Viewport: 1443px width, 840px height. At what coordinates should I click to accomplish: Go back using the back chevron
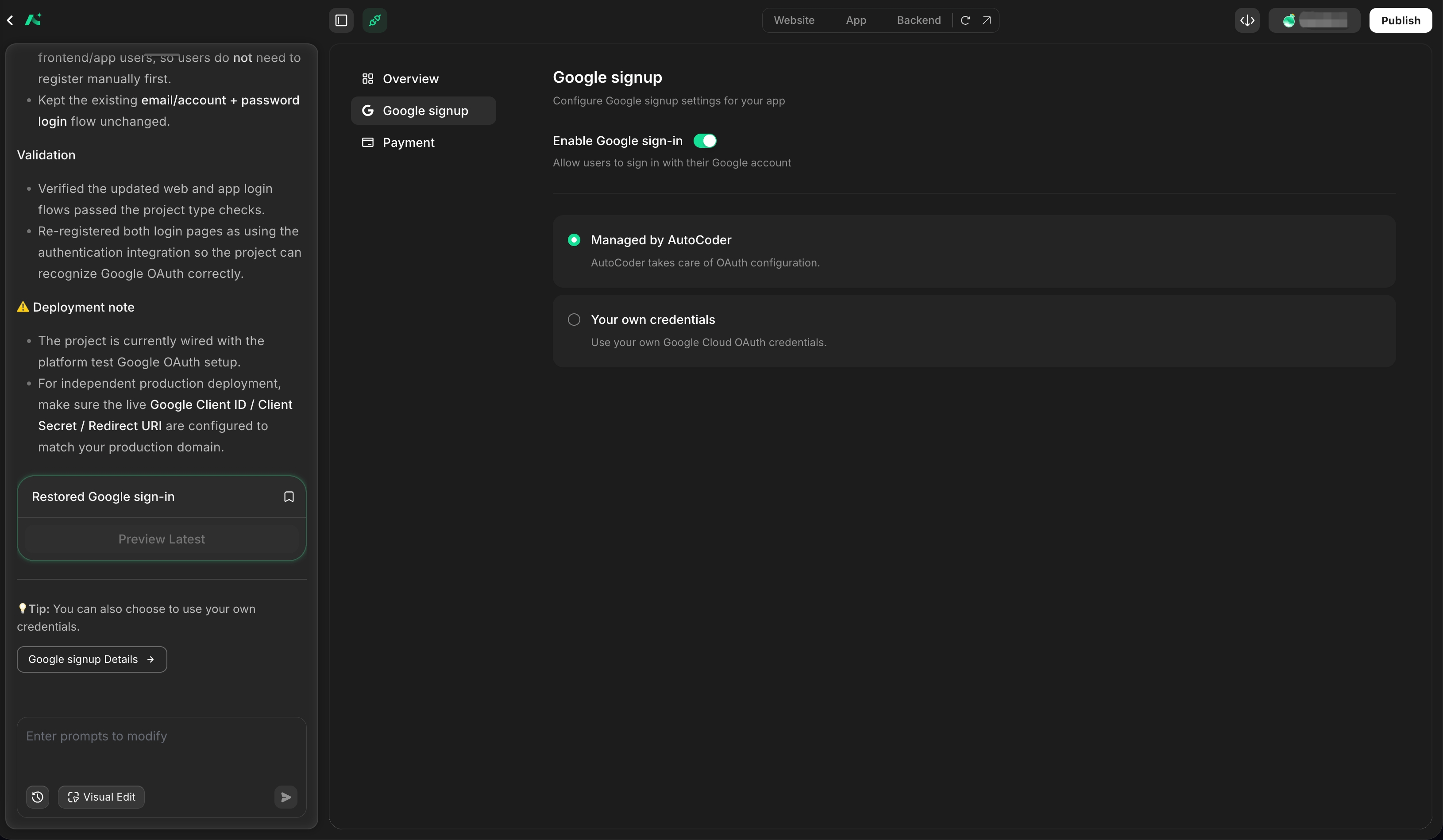pyautogui.click(x=10, y=21)
